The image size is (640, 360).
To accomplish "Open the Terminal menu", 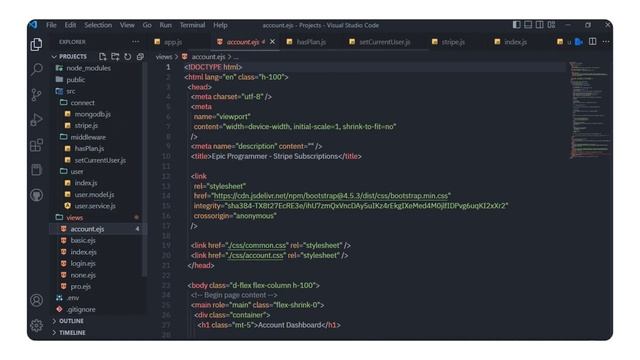I will 192,25.
